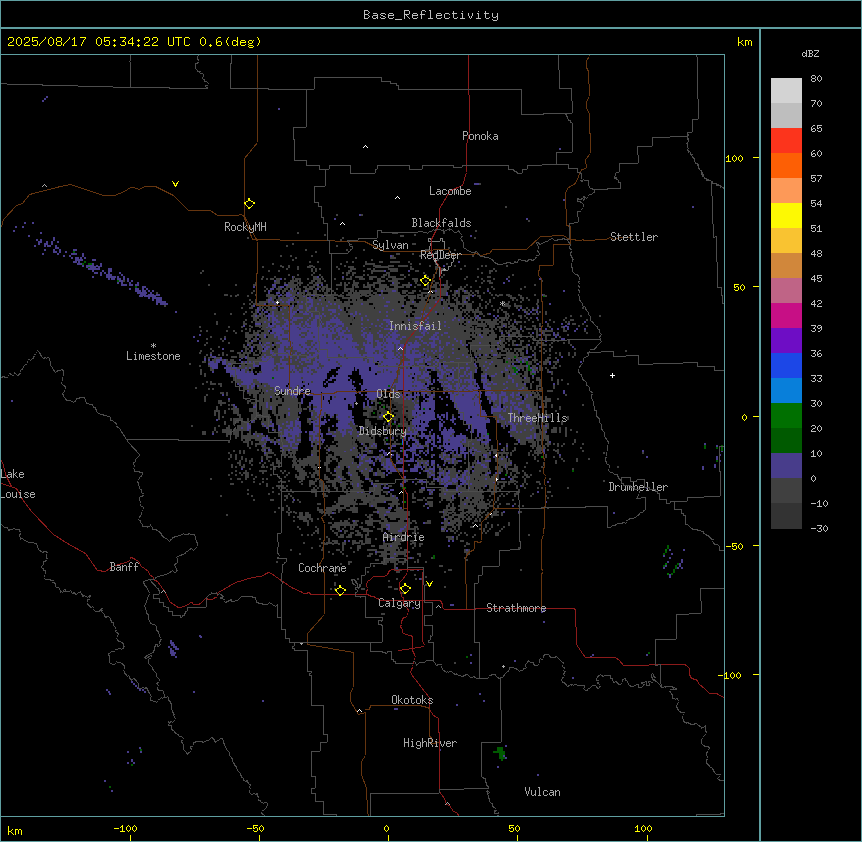Click the -50 tick label on the vertical axis
862x842 pixels.
(734, 546)
